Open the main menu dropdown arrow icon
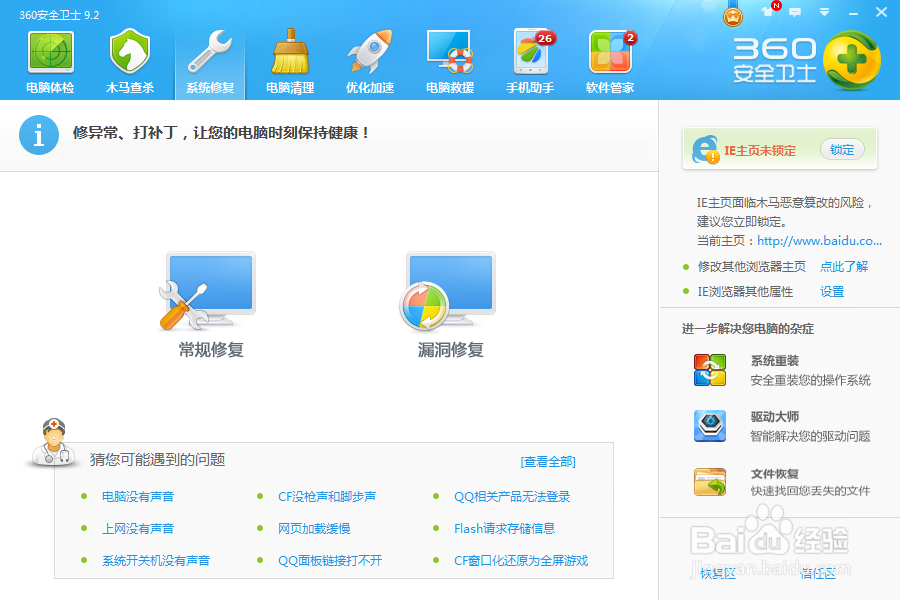The height and width of the screenshot is (600, 900). [x=824, y=12]
